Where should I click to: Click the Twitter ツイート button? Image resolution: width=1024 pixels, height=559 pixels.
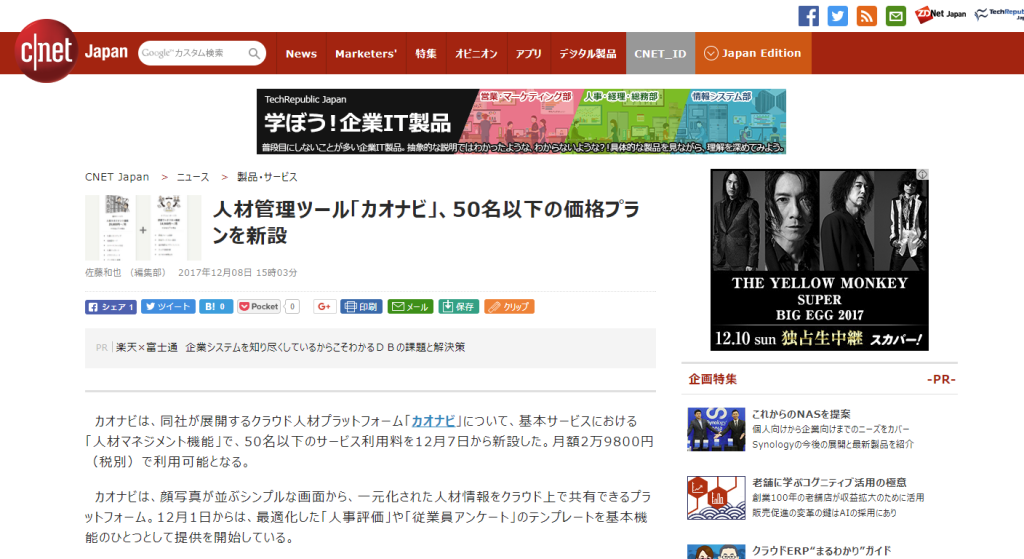coord(168,306)
